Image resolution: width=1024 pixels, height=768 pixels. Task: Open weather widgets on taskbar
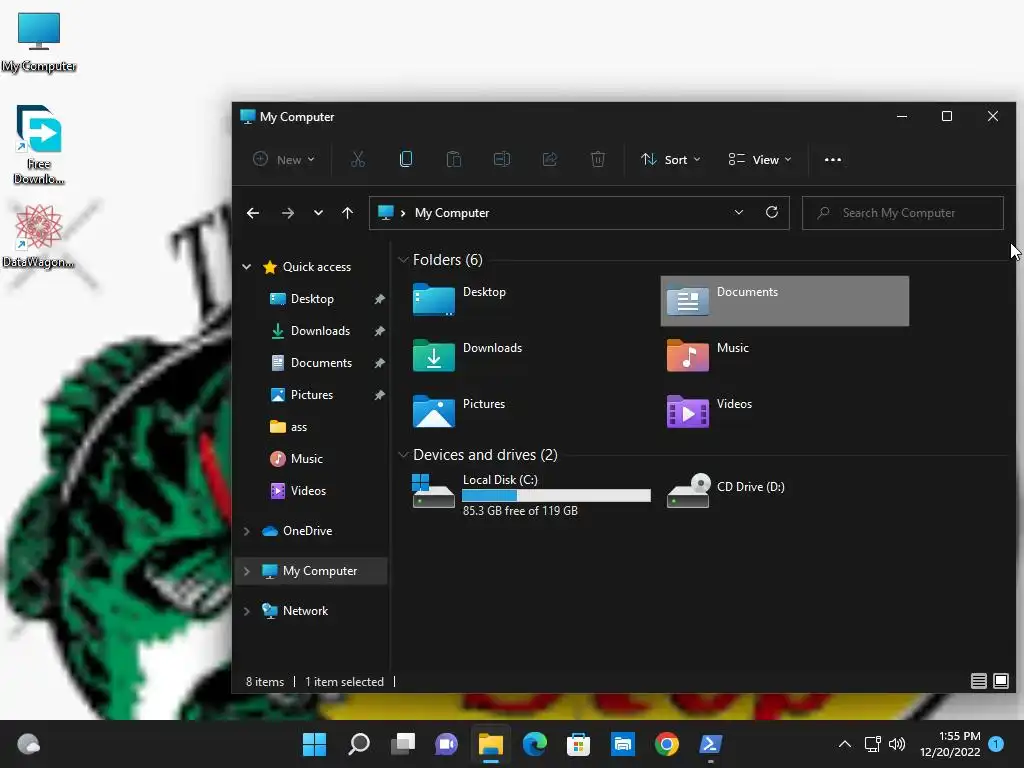28,744
